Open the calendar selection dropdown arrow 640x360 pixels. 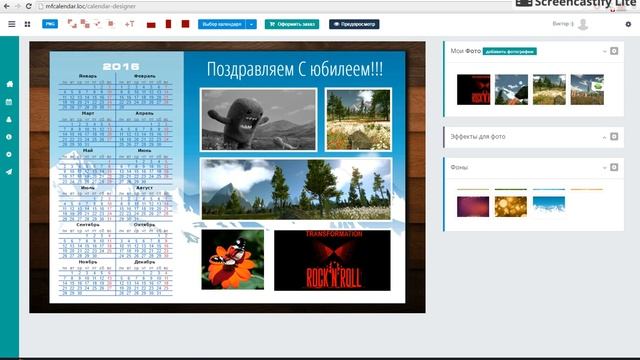251,24
